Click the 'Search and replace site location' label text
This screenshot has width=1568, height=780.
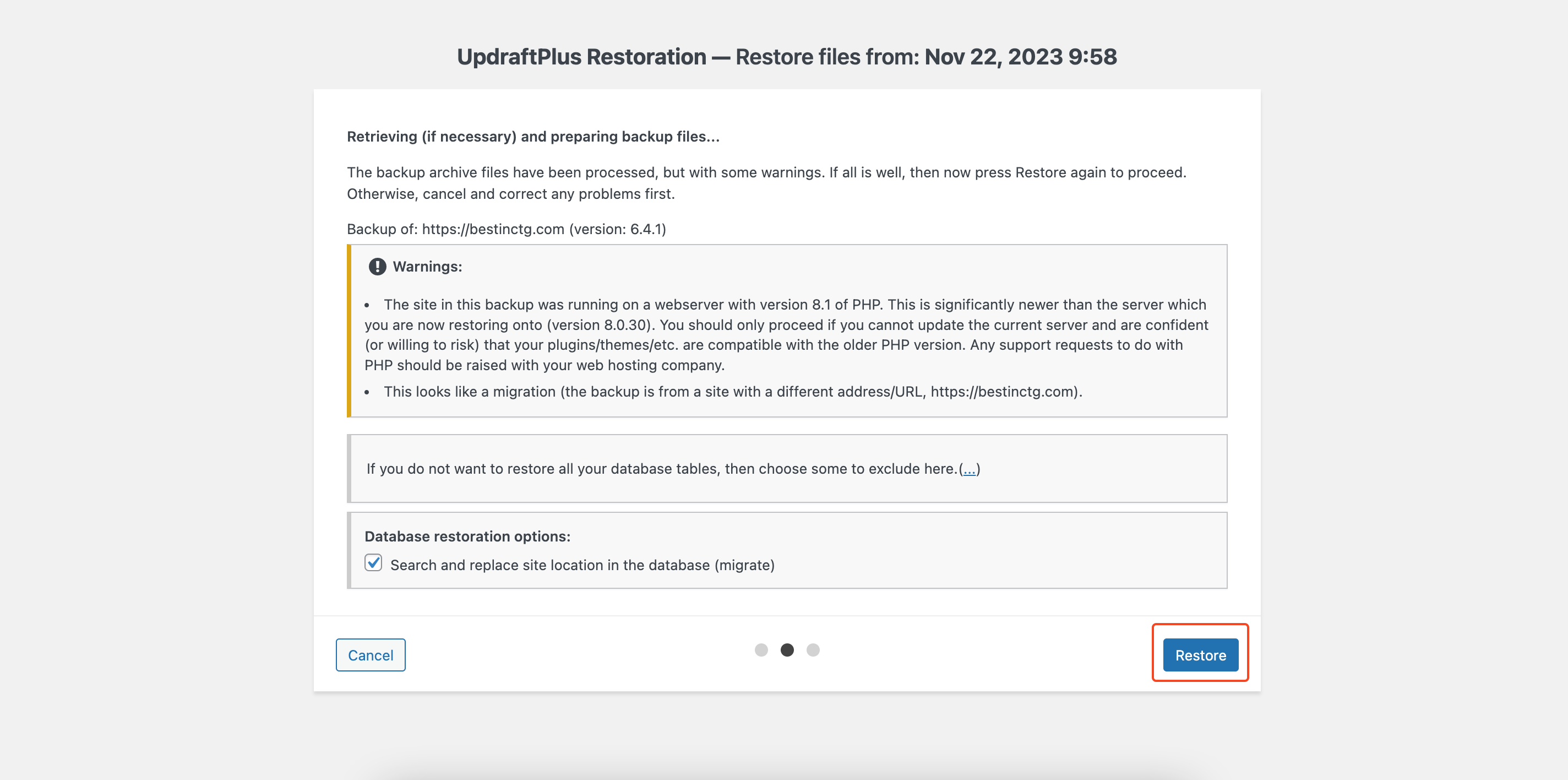click(x=582, y=565)
